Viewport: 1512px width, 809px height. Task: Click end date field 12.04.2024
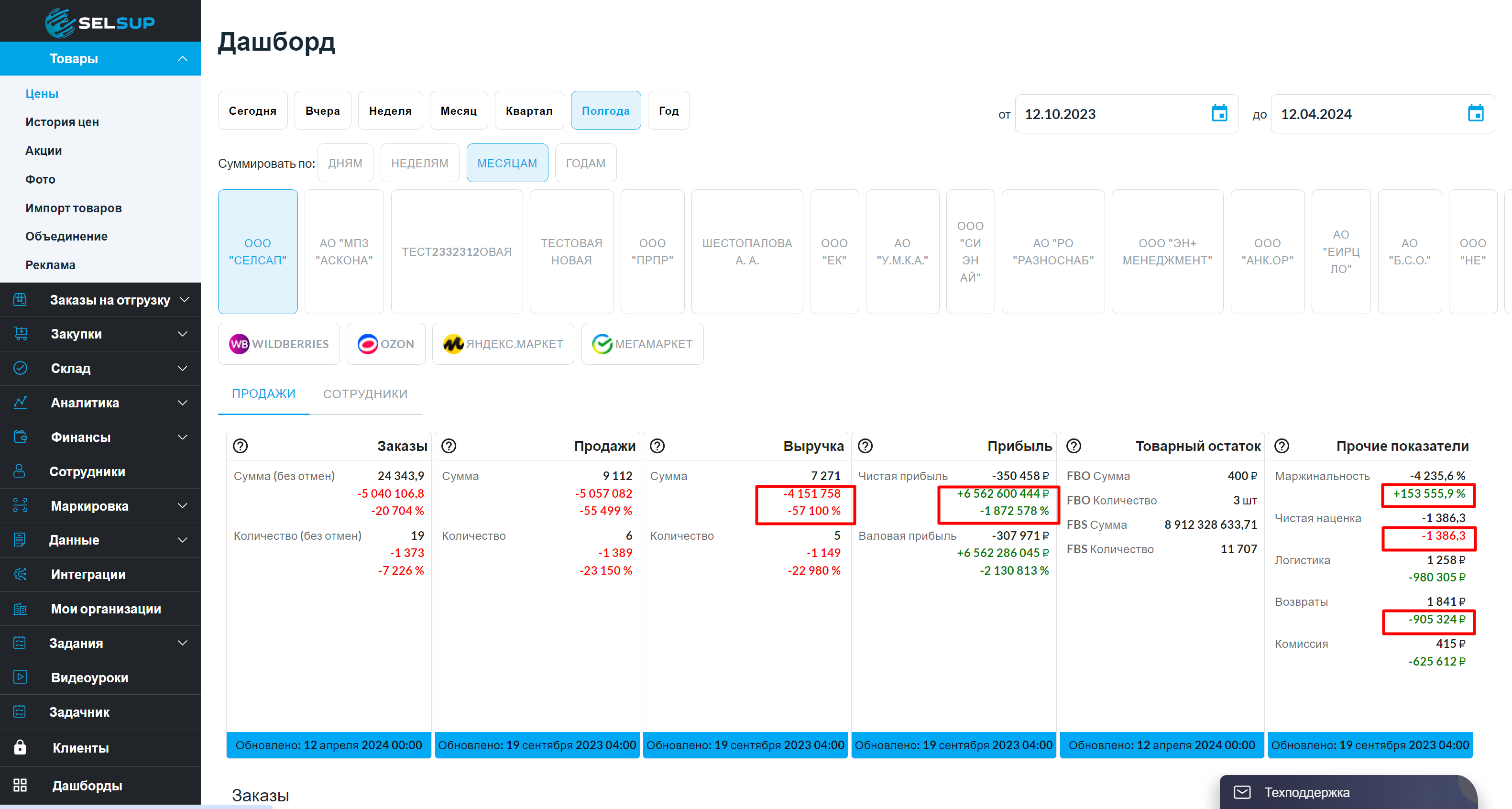(x=1382, y=114)
